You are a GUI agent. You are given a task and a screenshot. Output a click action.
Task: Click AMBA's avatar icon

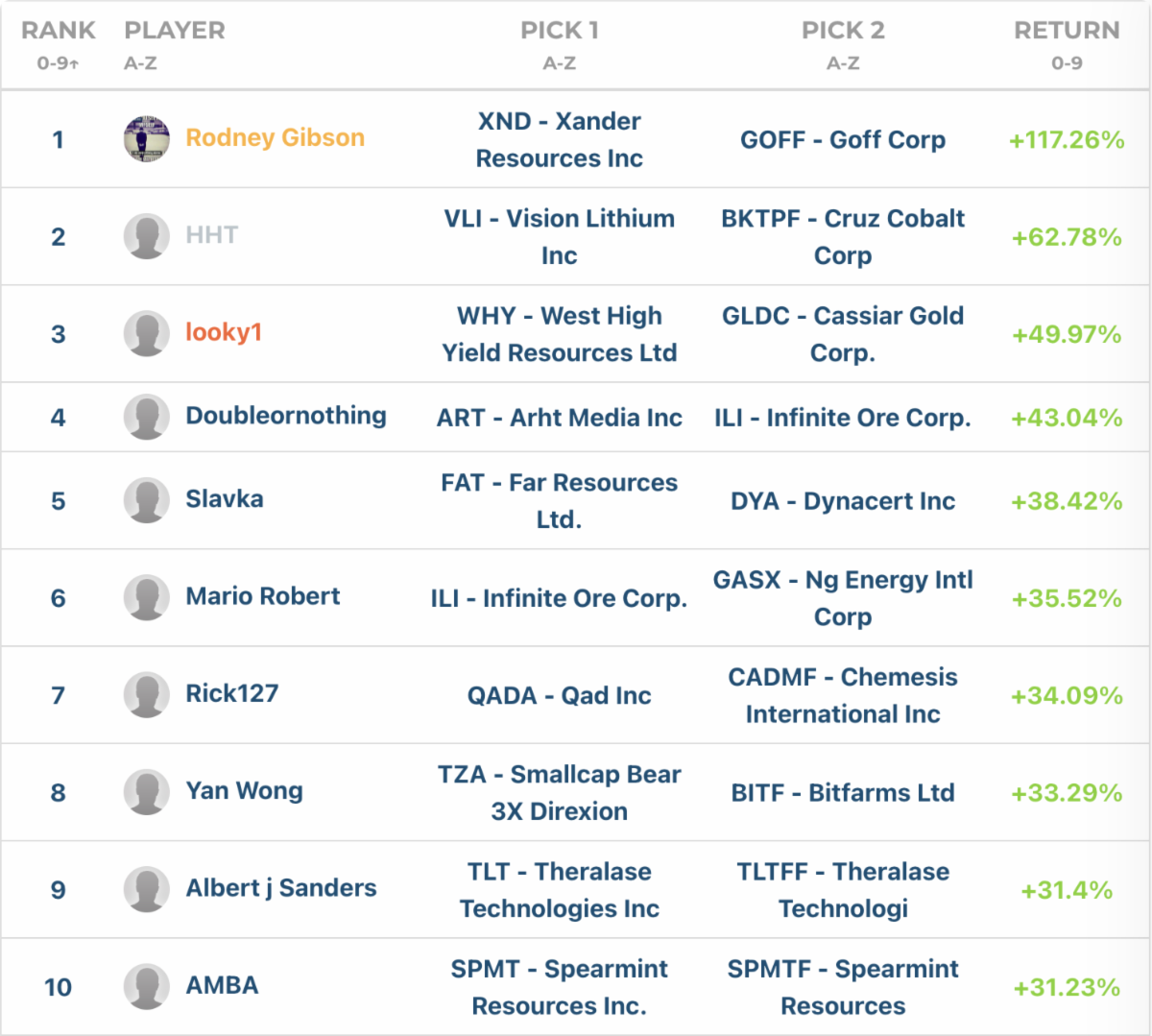click(147, 986)
